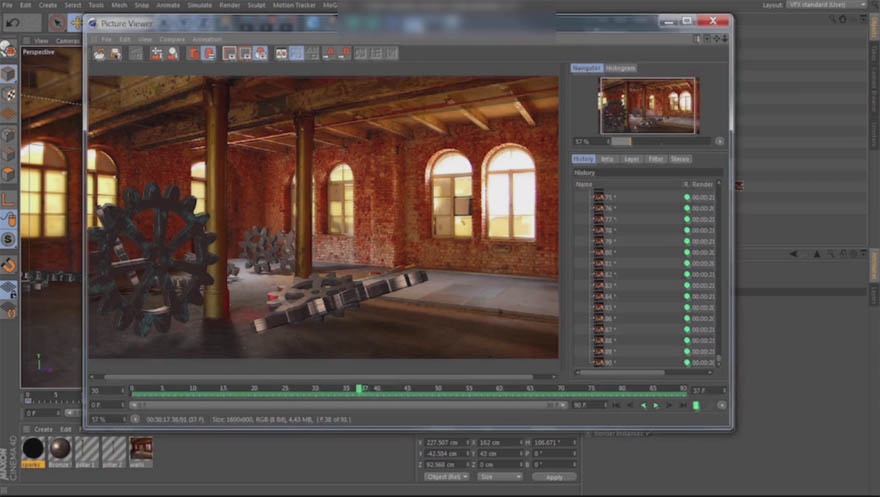
Task: Select frame 82 in the History list
Action: pos(645,274)
